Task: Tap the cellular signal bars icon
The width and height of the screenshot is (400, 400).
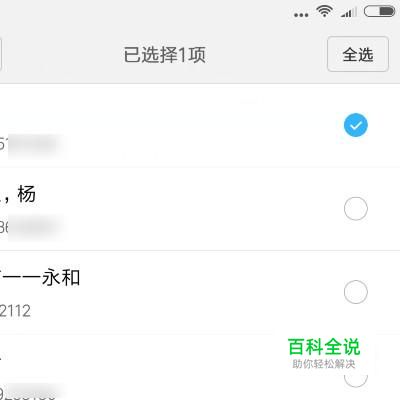Action: pos(348,12)
